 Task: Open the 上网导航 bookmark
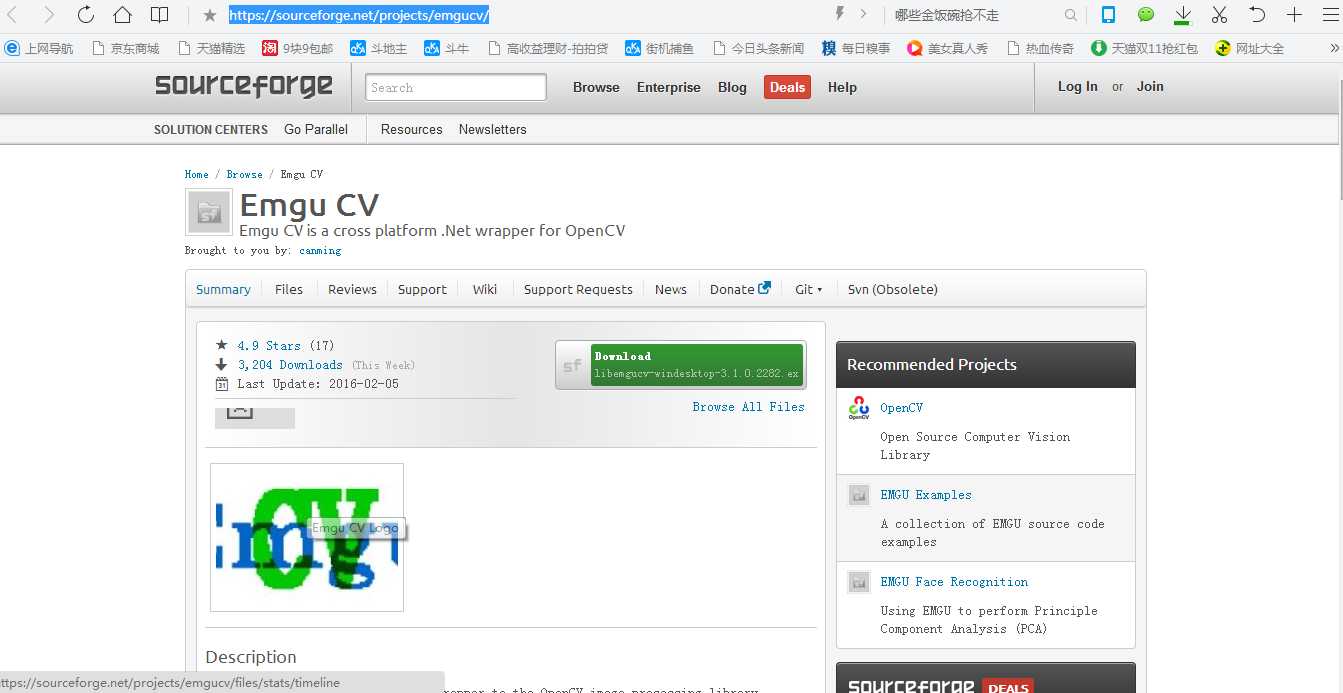tap(39, 48)
